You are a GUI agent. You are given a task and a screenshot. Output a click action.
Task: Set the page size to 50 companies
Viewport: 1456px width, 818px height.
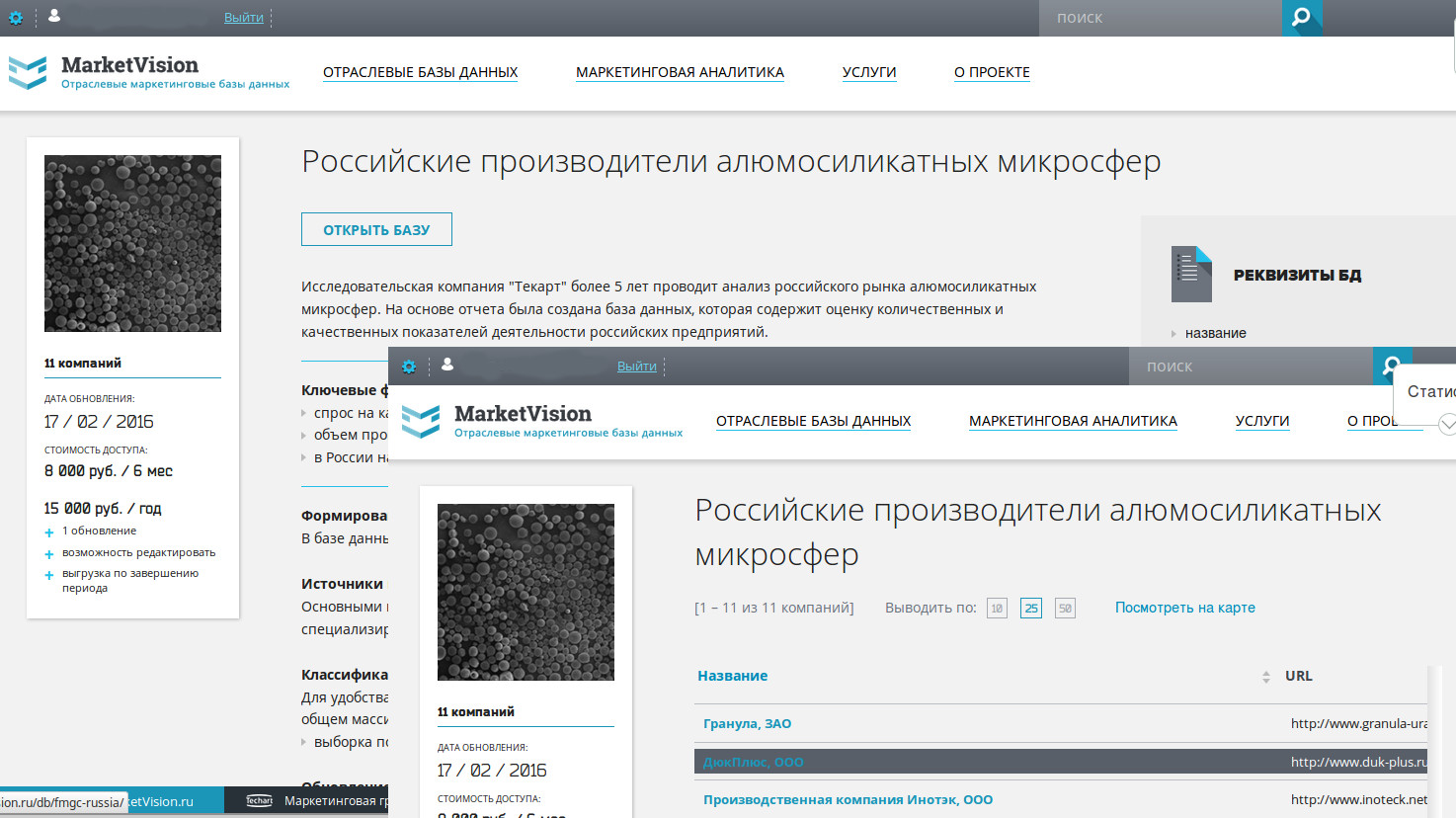pos(1065,609)
